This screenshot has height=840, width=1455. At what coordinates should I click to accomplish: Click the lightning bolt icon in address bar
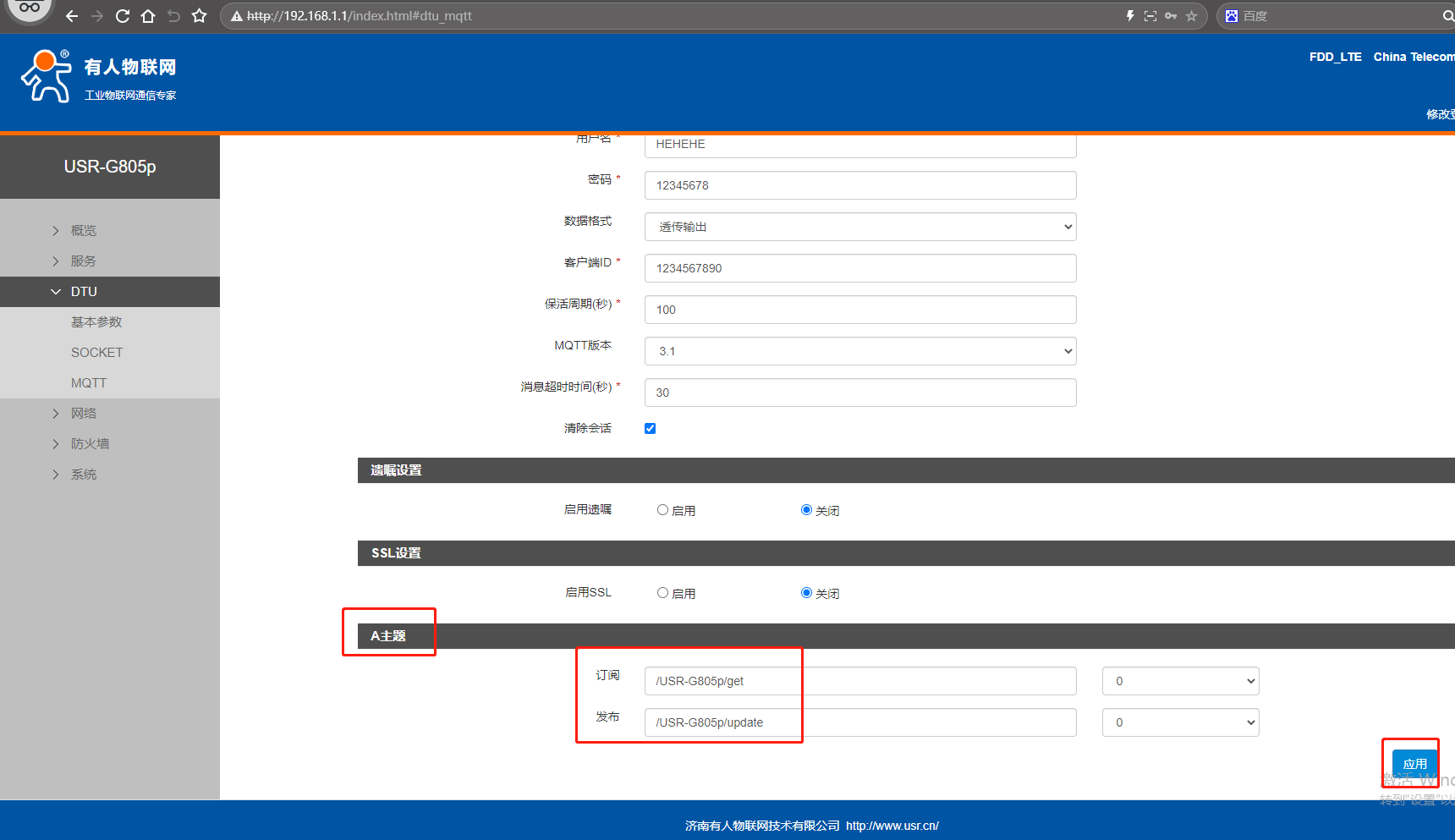pos(1130,16)
